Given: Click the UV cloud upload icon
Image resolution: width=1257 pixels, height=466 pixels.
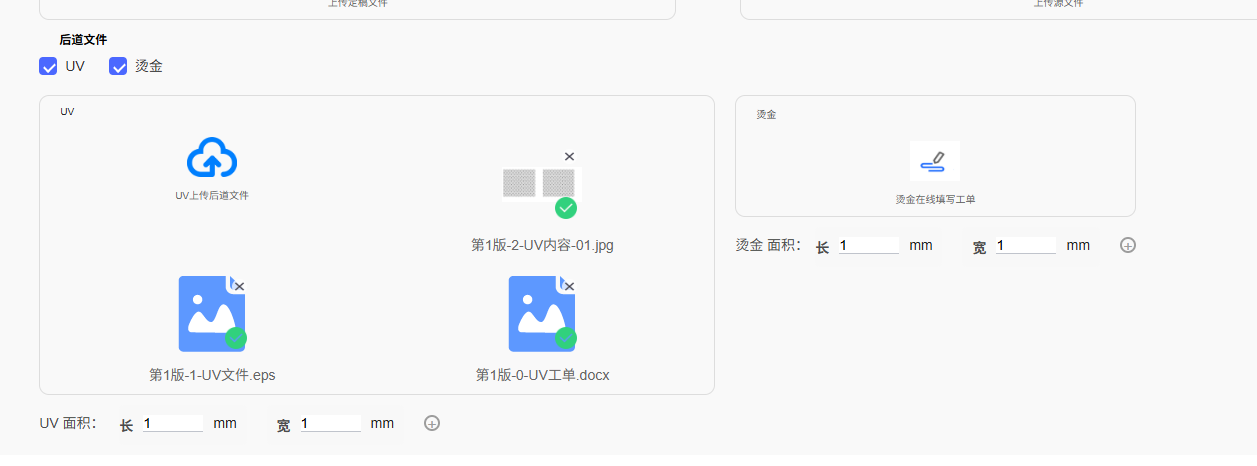Looking at the screenshot, I should pyautogui.click(x=212, y=158).
